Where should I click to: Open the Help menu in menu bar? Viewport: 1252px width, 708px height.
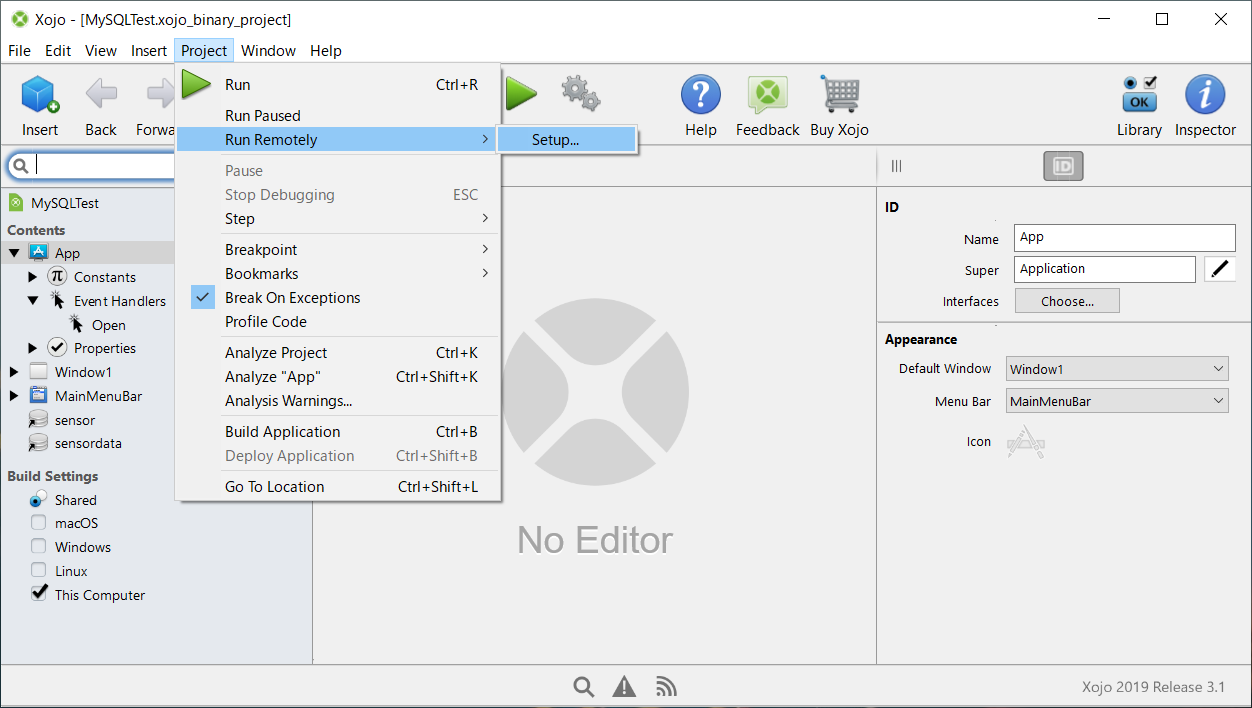(x=326, y=51)
